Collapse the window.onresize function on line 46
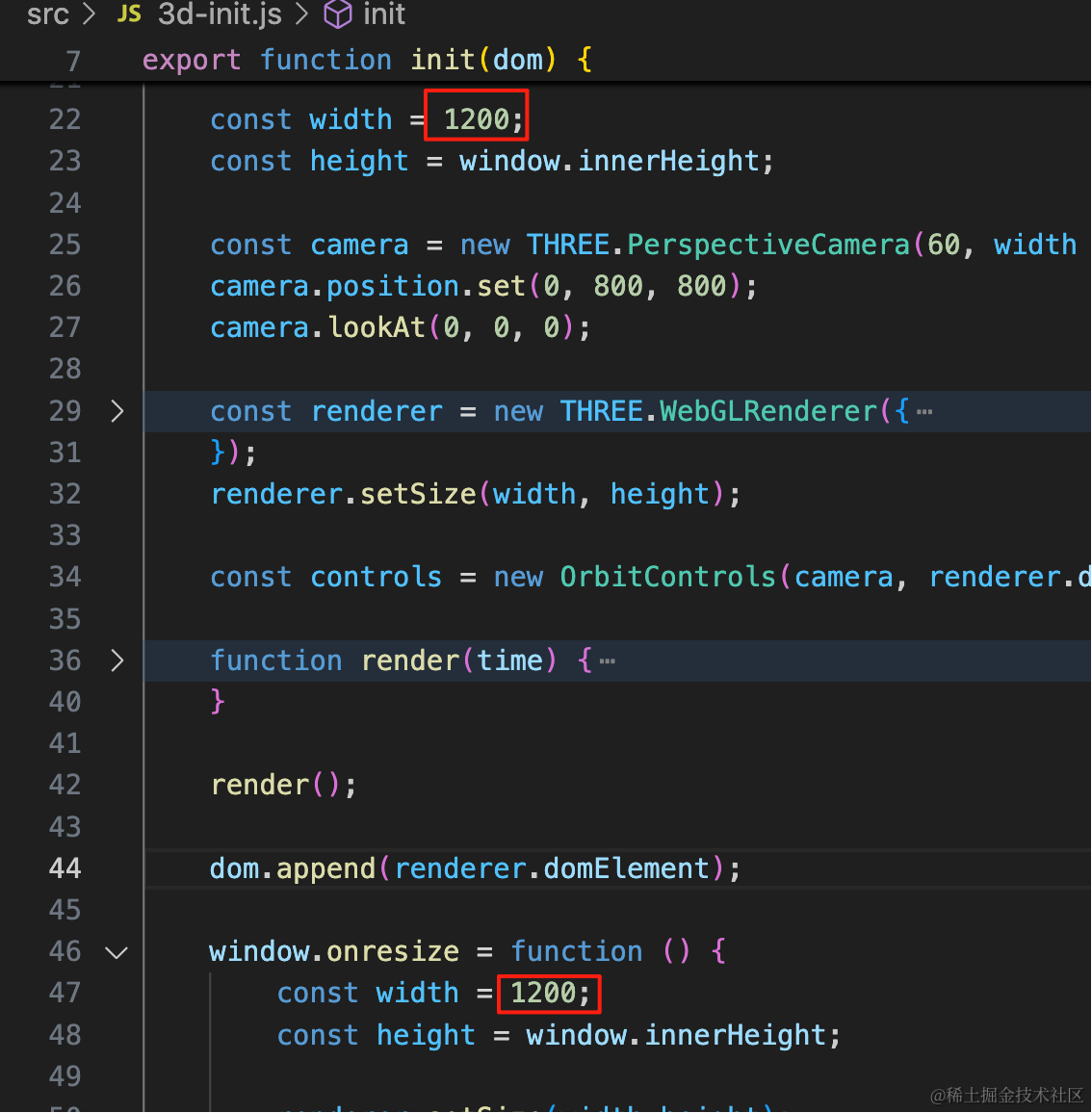Viewport: 1092px width, 1113px height. click(117, 952)
